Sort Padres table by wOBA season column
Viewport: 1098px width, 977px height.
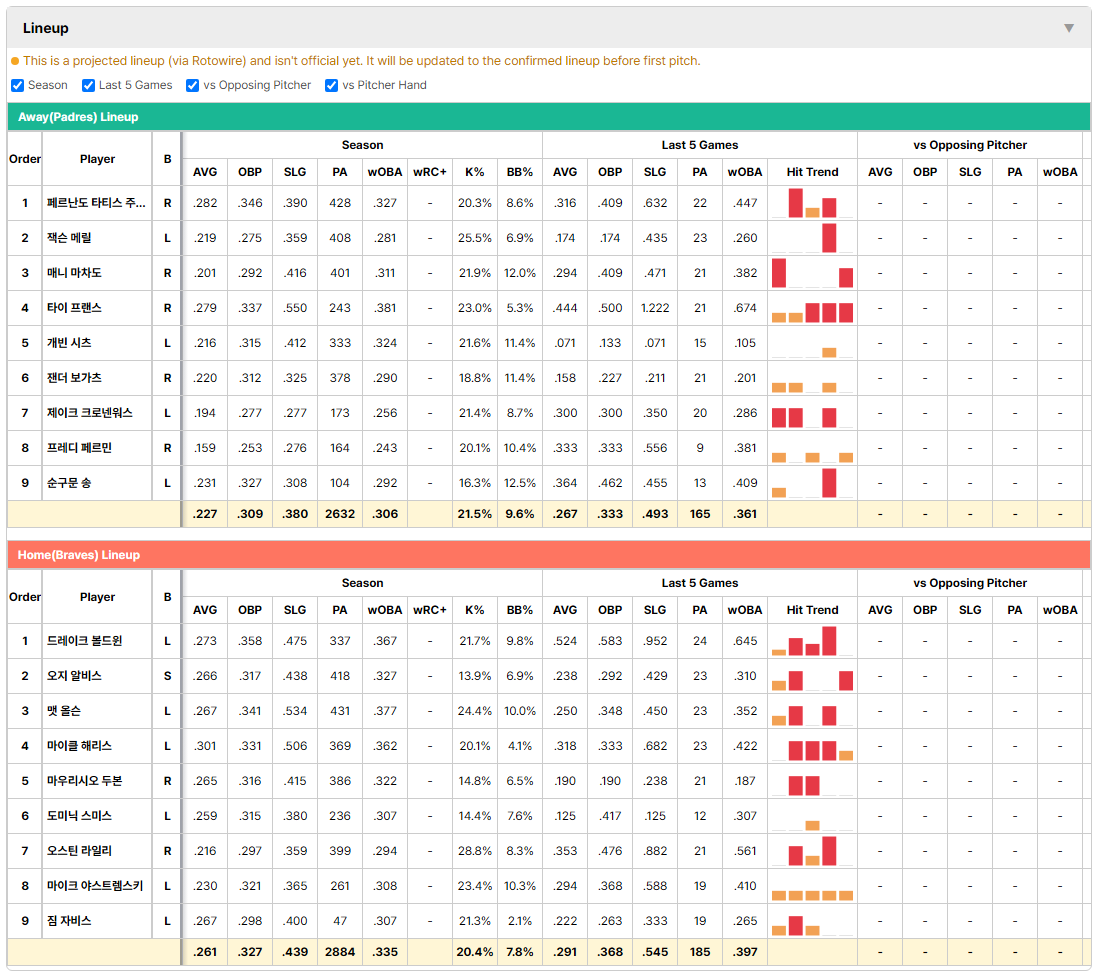(384, 172)
